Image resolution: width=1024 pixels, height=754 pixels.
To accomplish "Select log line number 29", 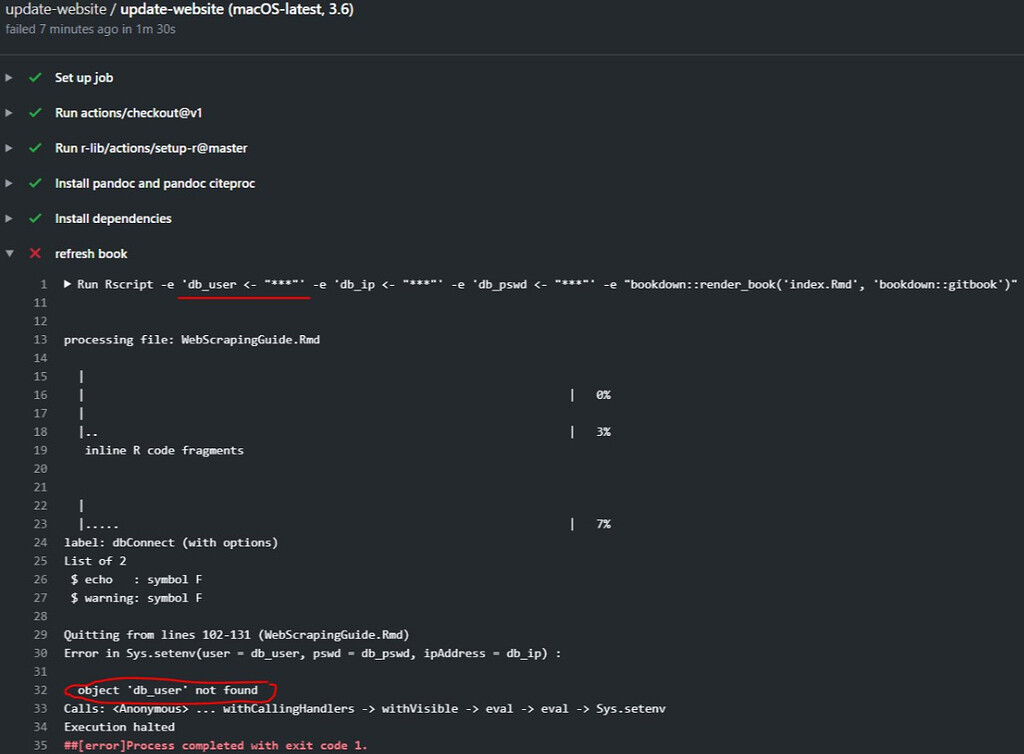I will (x=40, y=635).
